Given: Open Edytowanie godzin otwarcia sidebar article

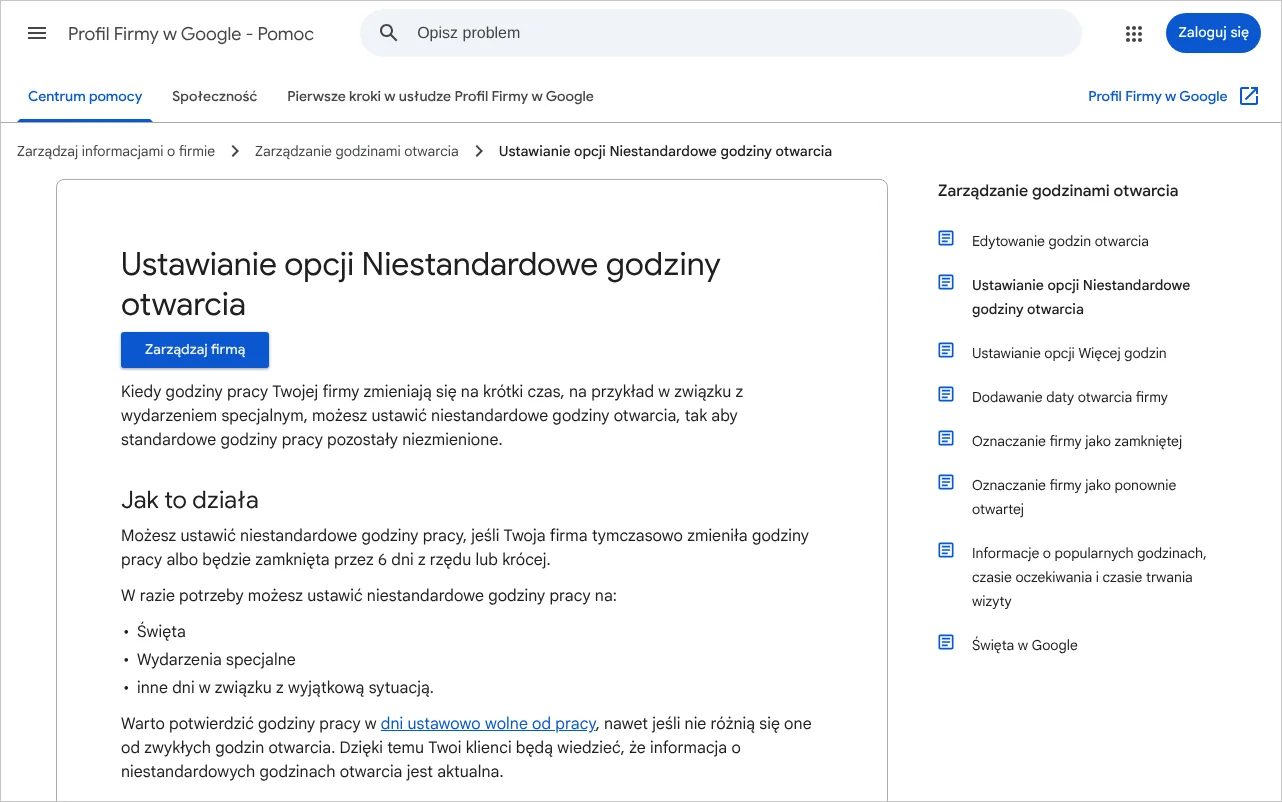Looking at the screenshot, I should coord(1060,241).
